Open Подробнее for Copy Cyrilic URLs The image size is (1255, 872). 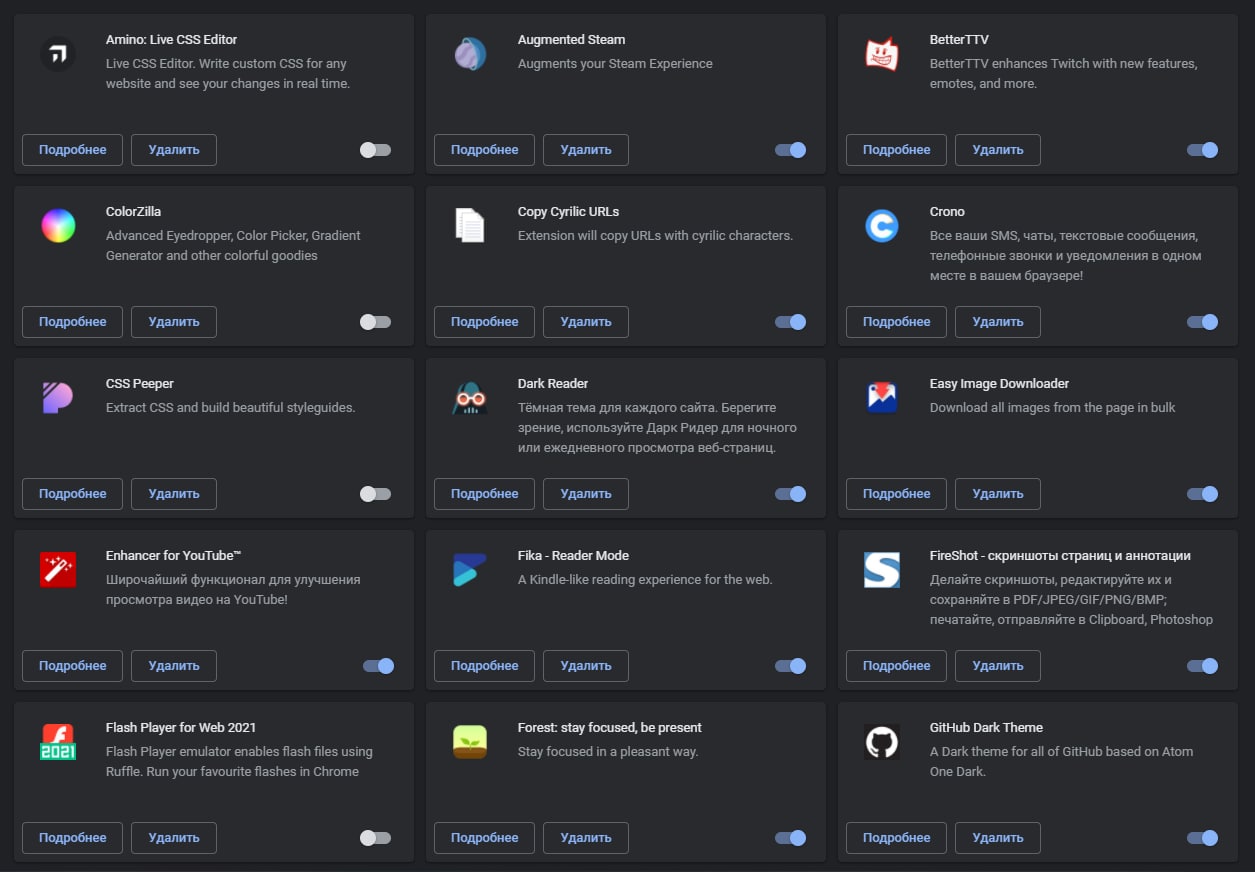click(484, 322)
